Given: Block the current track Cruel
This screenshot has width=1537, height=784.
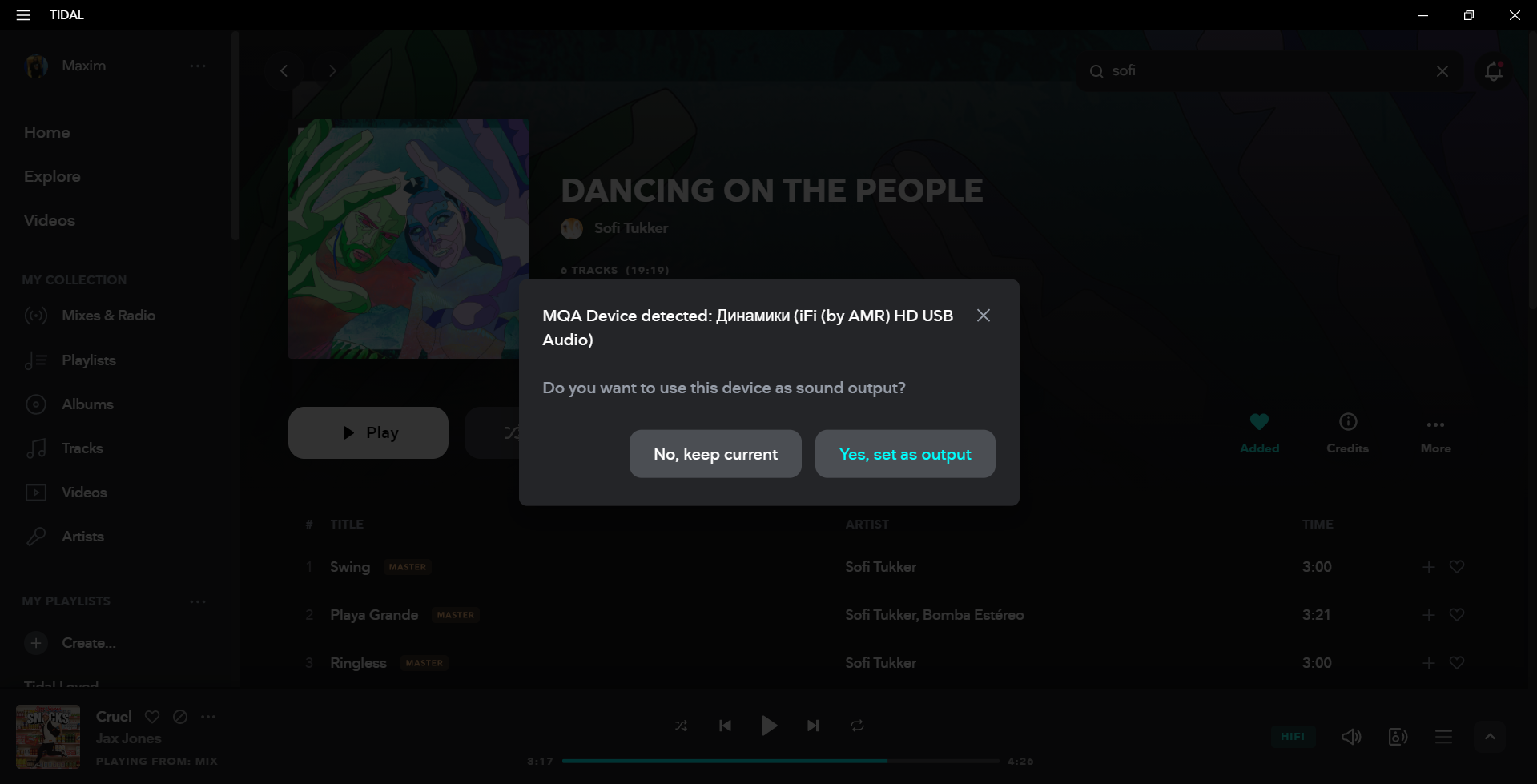Looking at the screenshot, I should 180,717.
